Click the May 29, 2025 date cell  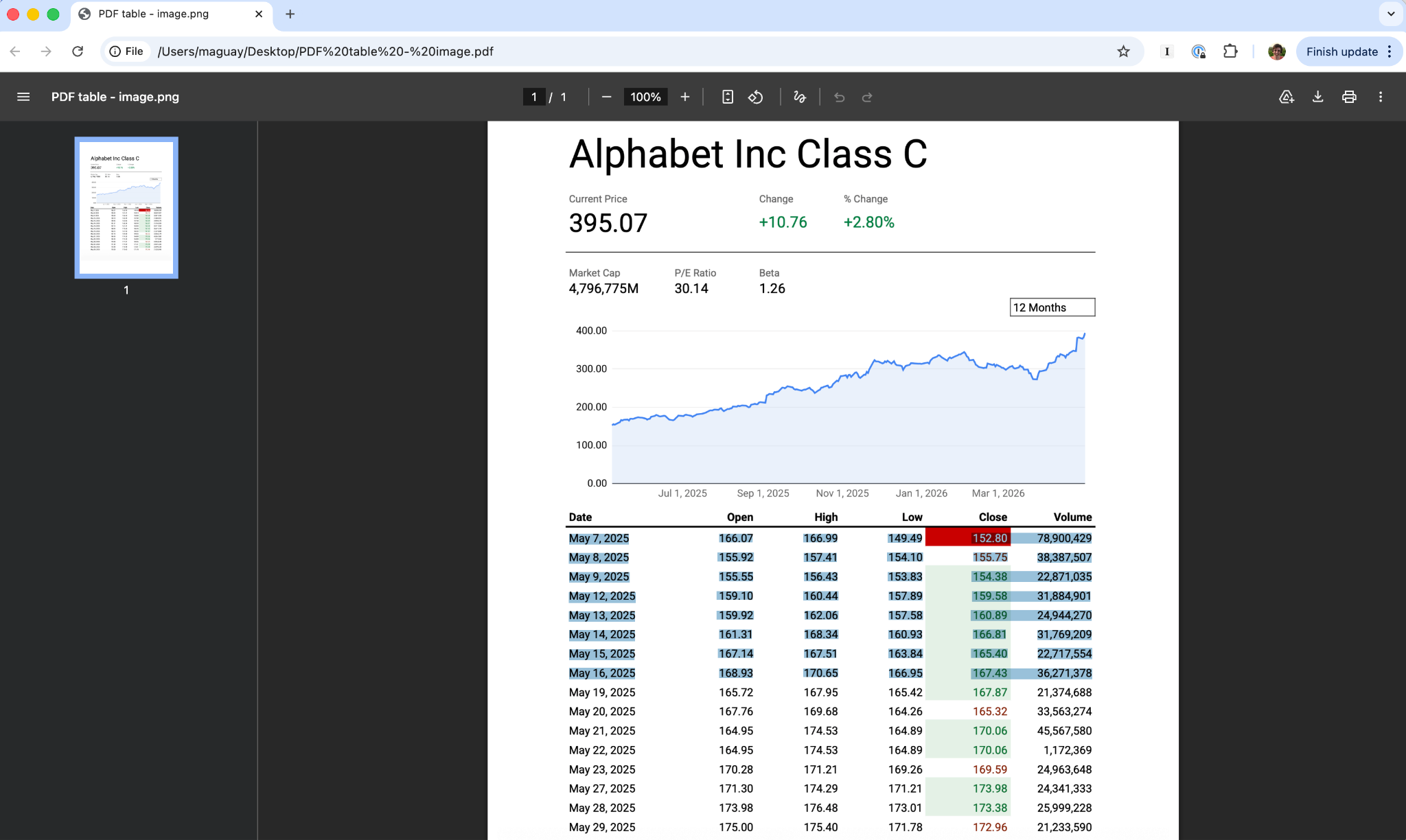[x=602, y=828]
